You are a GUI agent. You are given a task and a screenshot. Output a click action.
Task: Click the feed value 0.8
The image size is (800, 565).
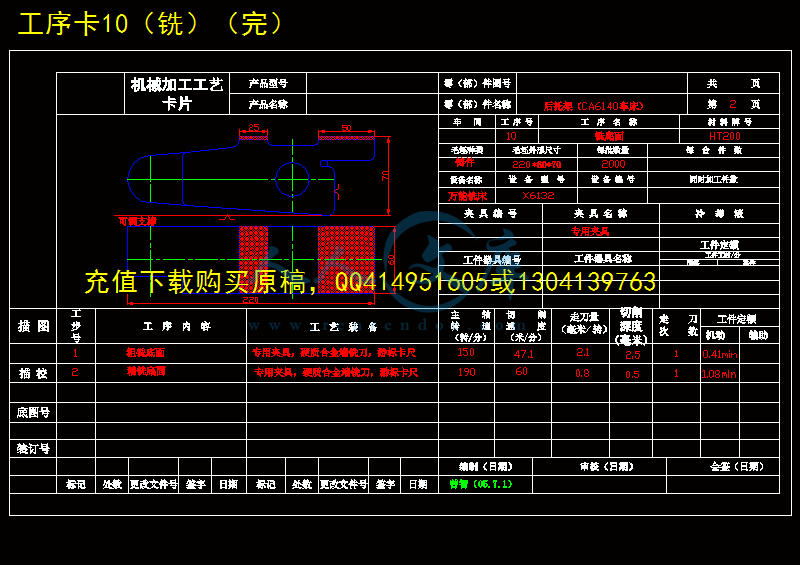coord(582,373)
